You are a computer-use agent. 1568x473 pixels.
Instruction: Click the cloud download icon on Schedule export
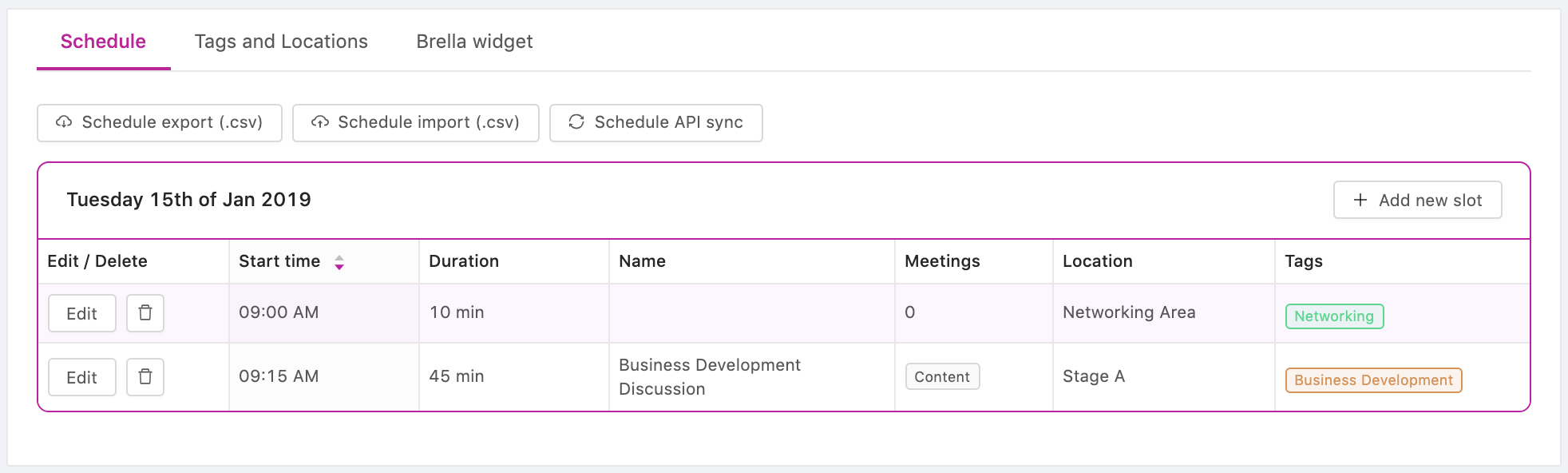pos(64,122)
